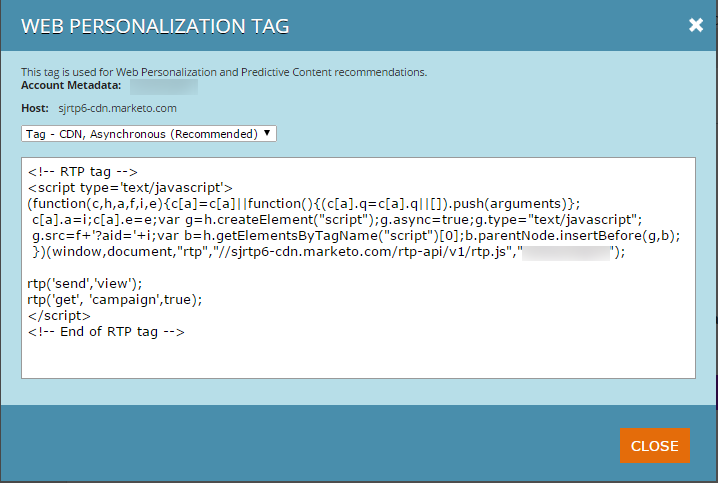718x483 pixels.
Task: Click the tag description sentence about Predictive Content
Action: tap(224, 72)
